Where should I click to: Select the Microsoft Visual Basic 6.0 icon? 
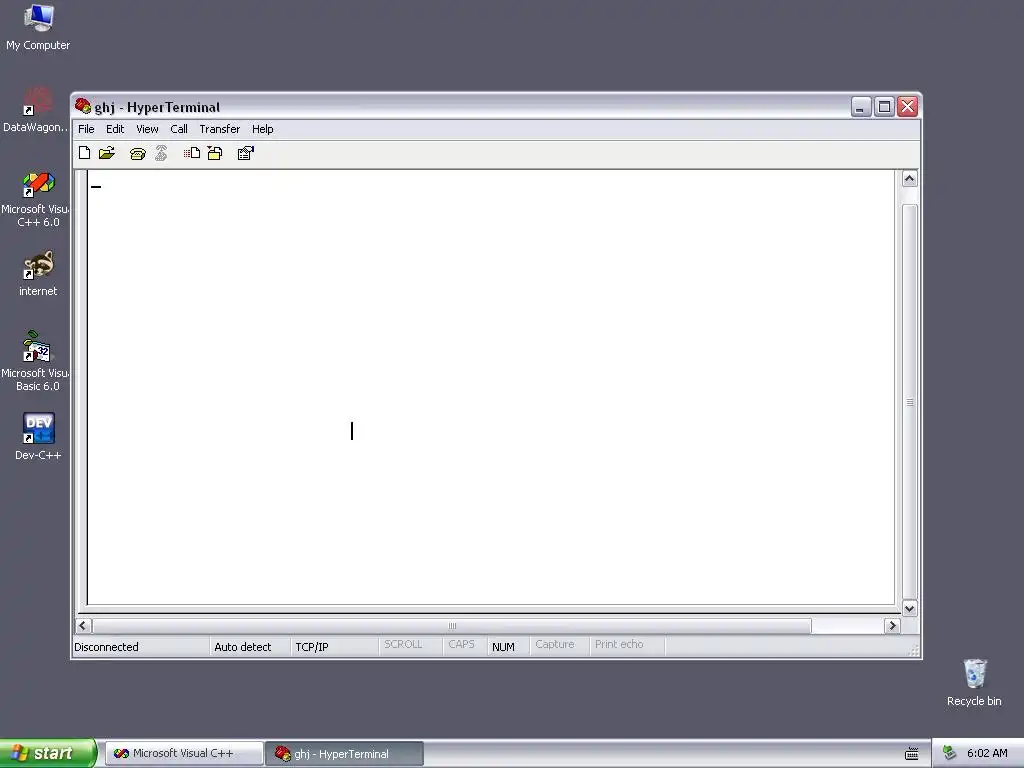37,361
